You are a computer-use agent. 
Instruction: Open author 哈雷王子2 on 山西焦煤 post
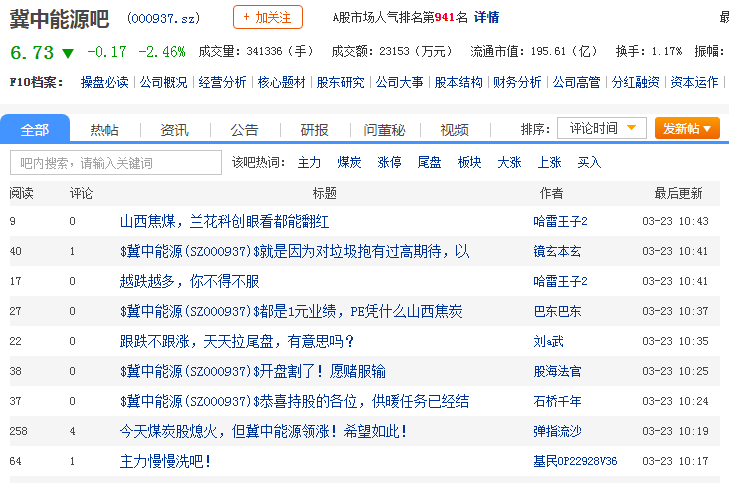[560, 221]
